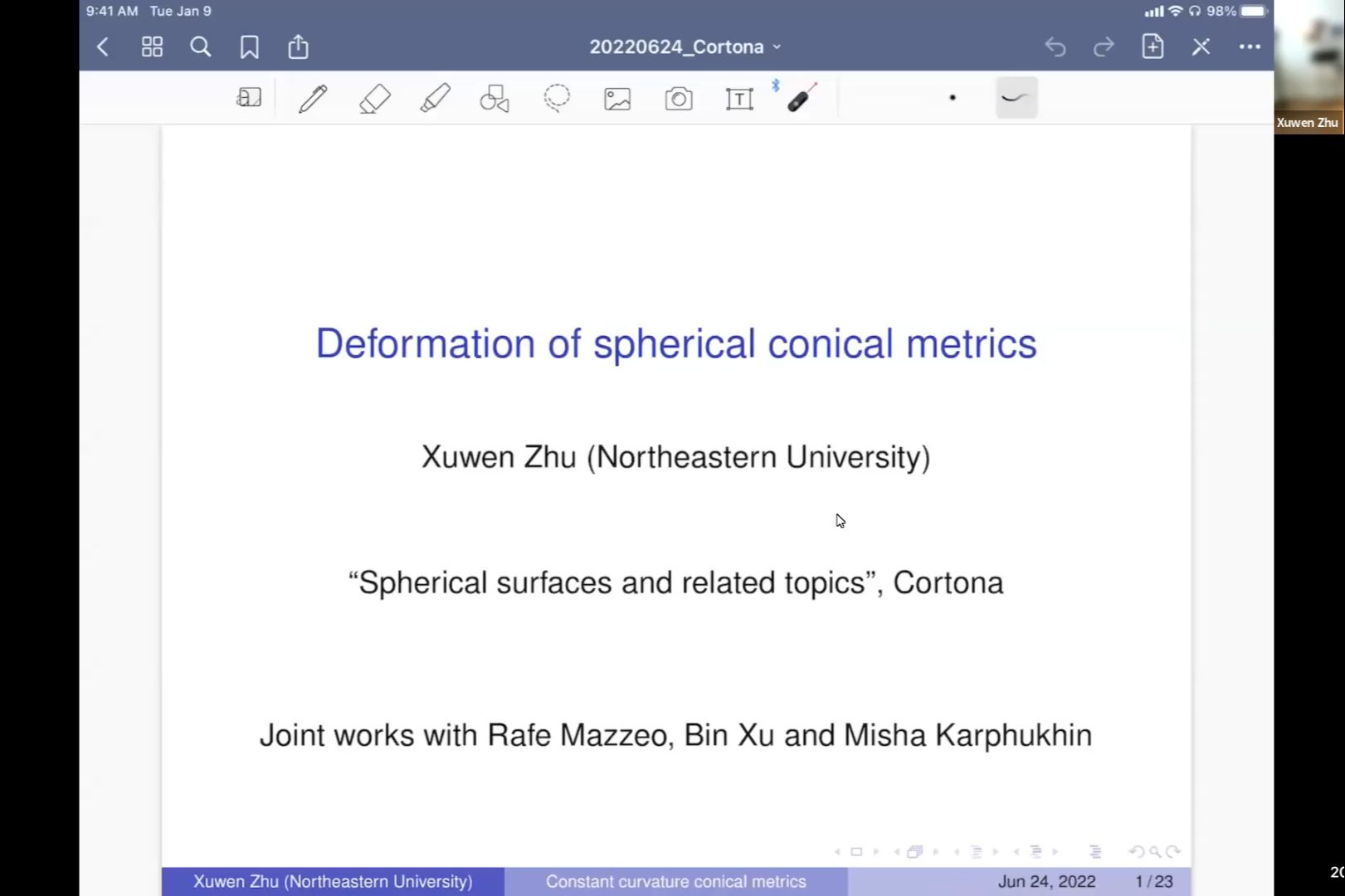The width and height of the screenshot is (1345, 896).
Task: Click the footer date 'Jun 24, 2022'
Action: click(1046, 881)
